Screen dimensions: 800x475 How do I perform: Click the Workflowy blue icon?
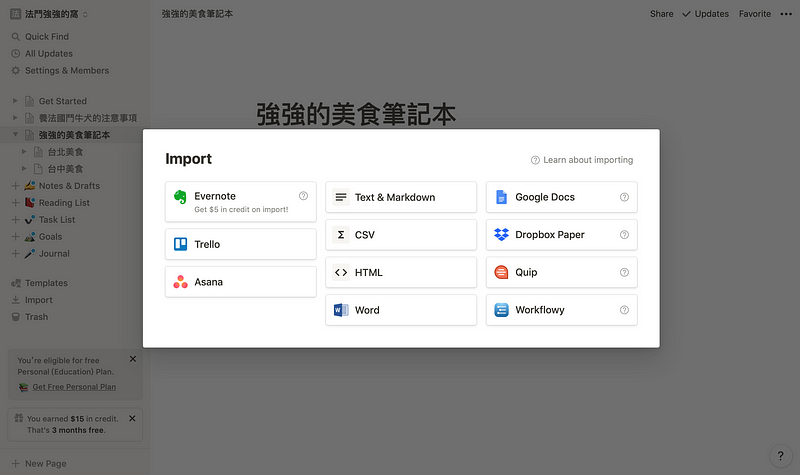[x=502, y=310]
